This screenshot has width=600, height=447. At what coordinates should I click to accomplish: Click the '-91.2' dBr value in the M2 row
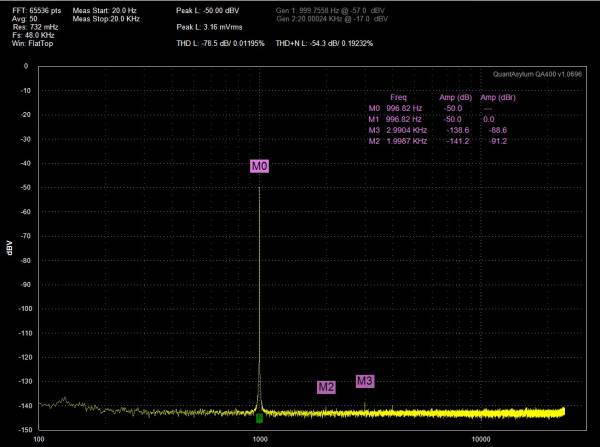tap(497, 141)
